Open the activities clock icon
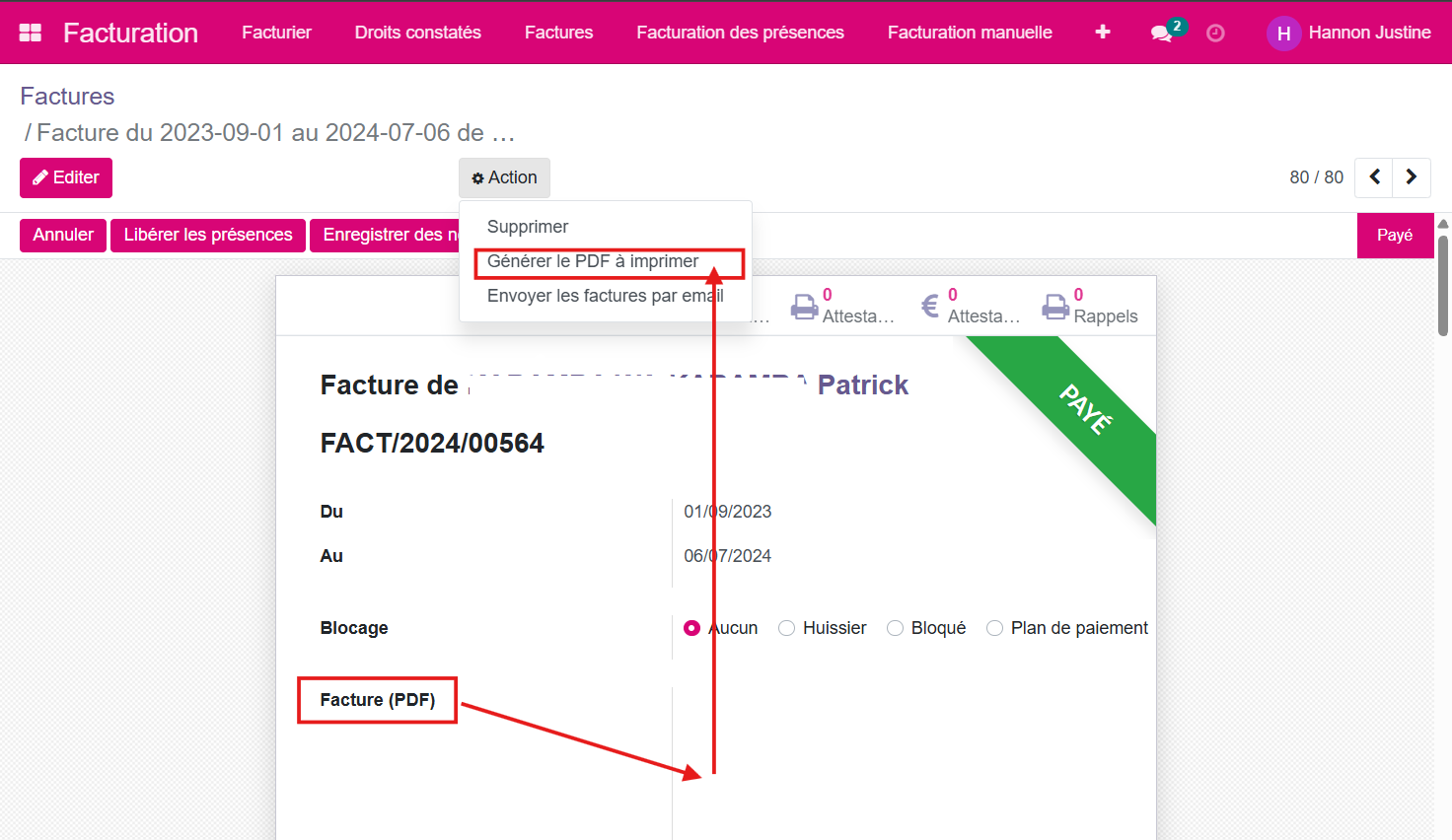This screenshot has width=1452, height=840. tap(1215, 34)
